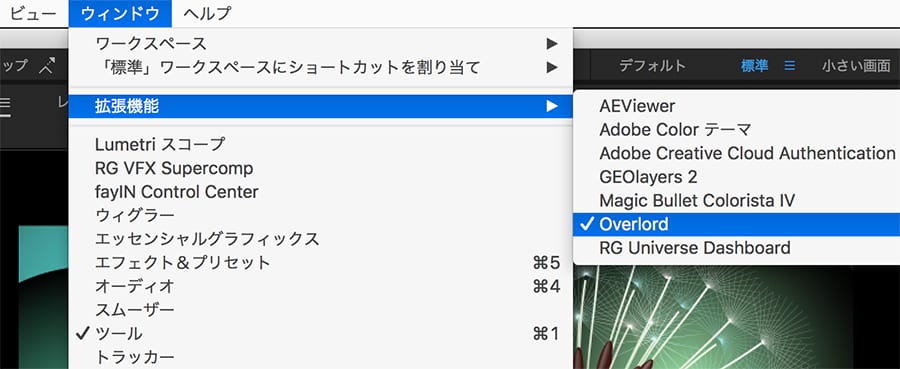900x369 pixels.
Task: Open RG VFX Supercomp panel
Action: point(320,168)
